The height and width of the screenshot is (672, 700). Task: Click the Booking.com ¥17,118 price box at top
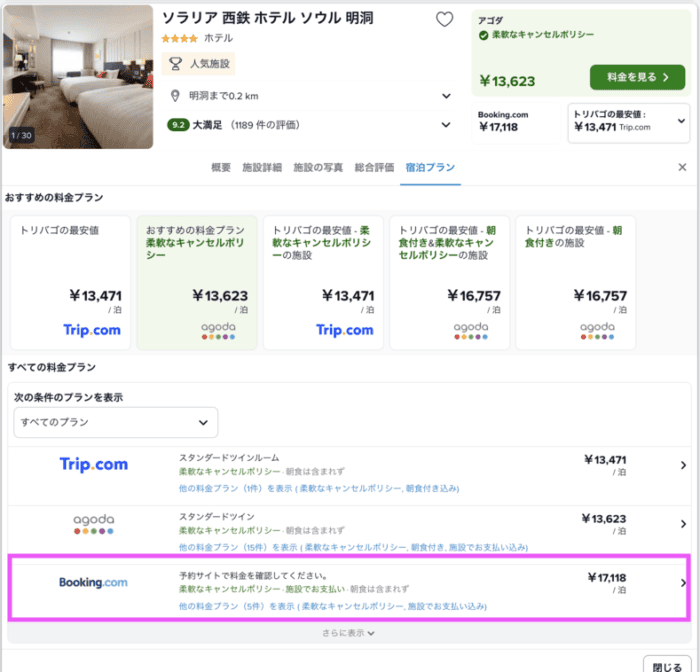(517, 123)
